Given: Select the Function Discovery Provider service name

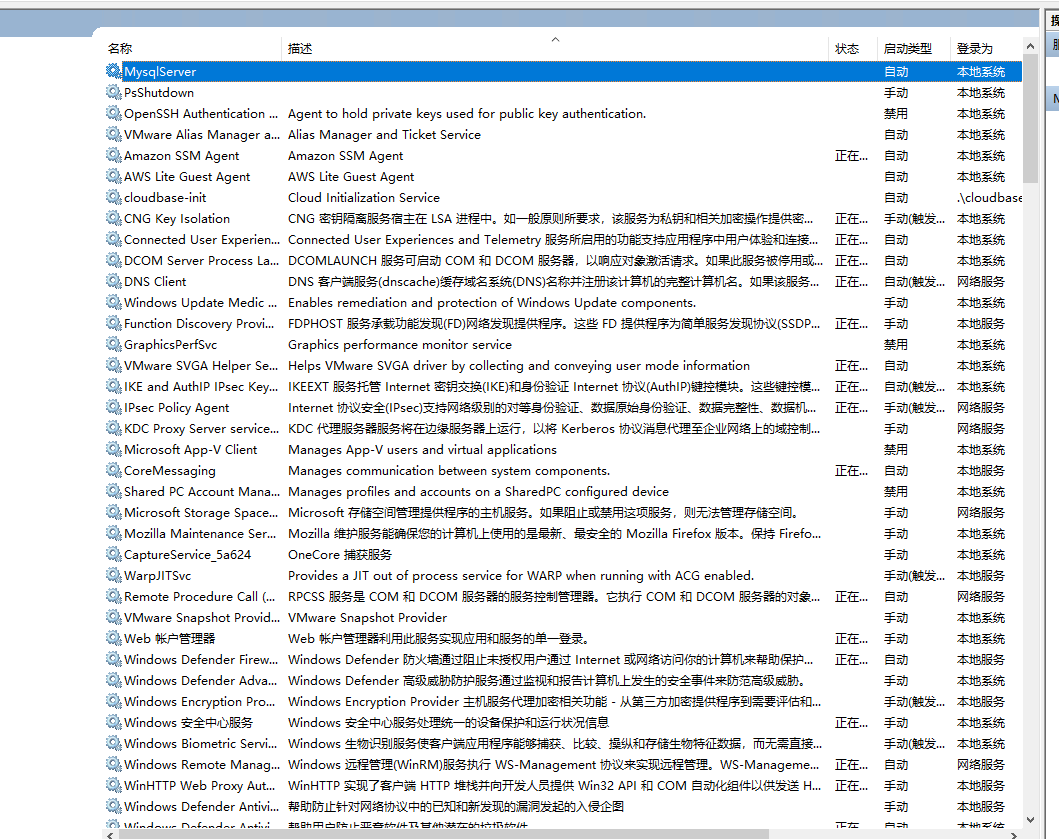Looking at the screenshot, I should click(x=199, y=324).
